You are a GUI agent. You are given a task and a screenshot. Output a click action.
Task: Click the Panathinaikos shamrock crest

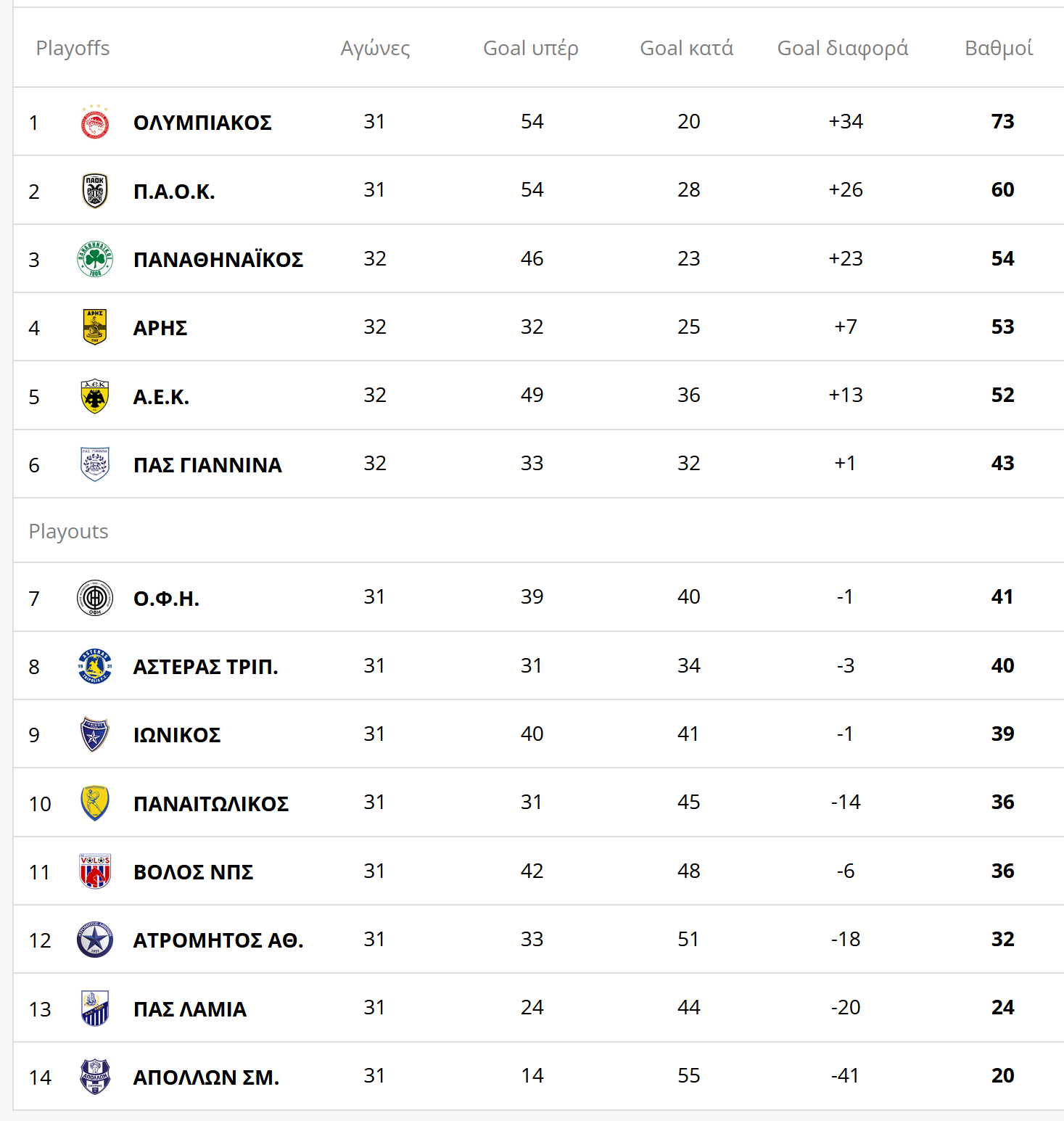[95, 259]
